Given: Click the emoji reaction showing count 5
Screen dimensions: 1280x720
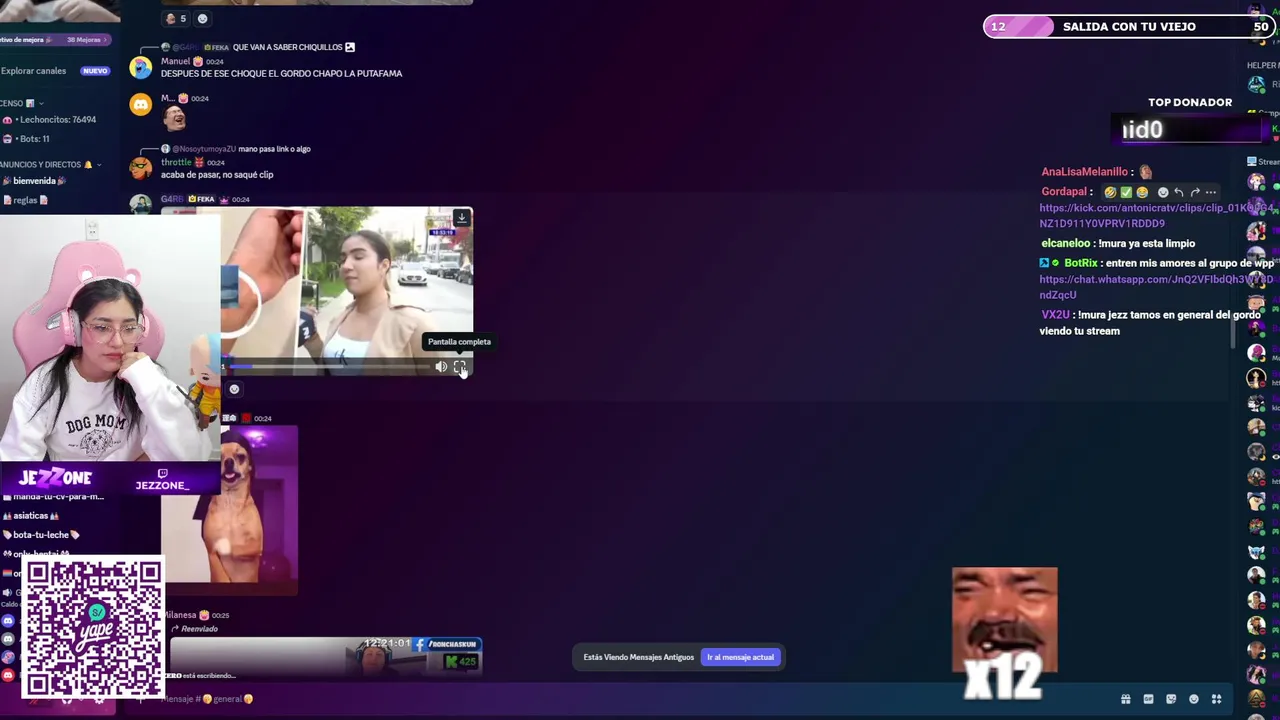Looking at the screenshot, I should [176, 18].
